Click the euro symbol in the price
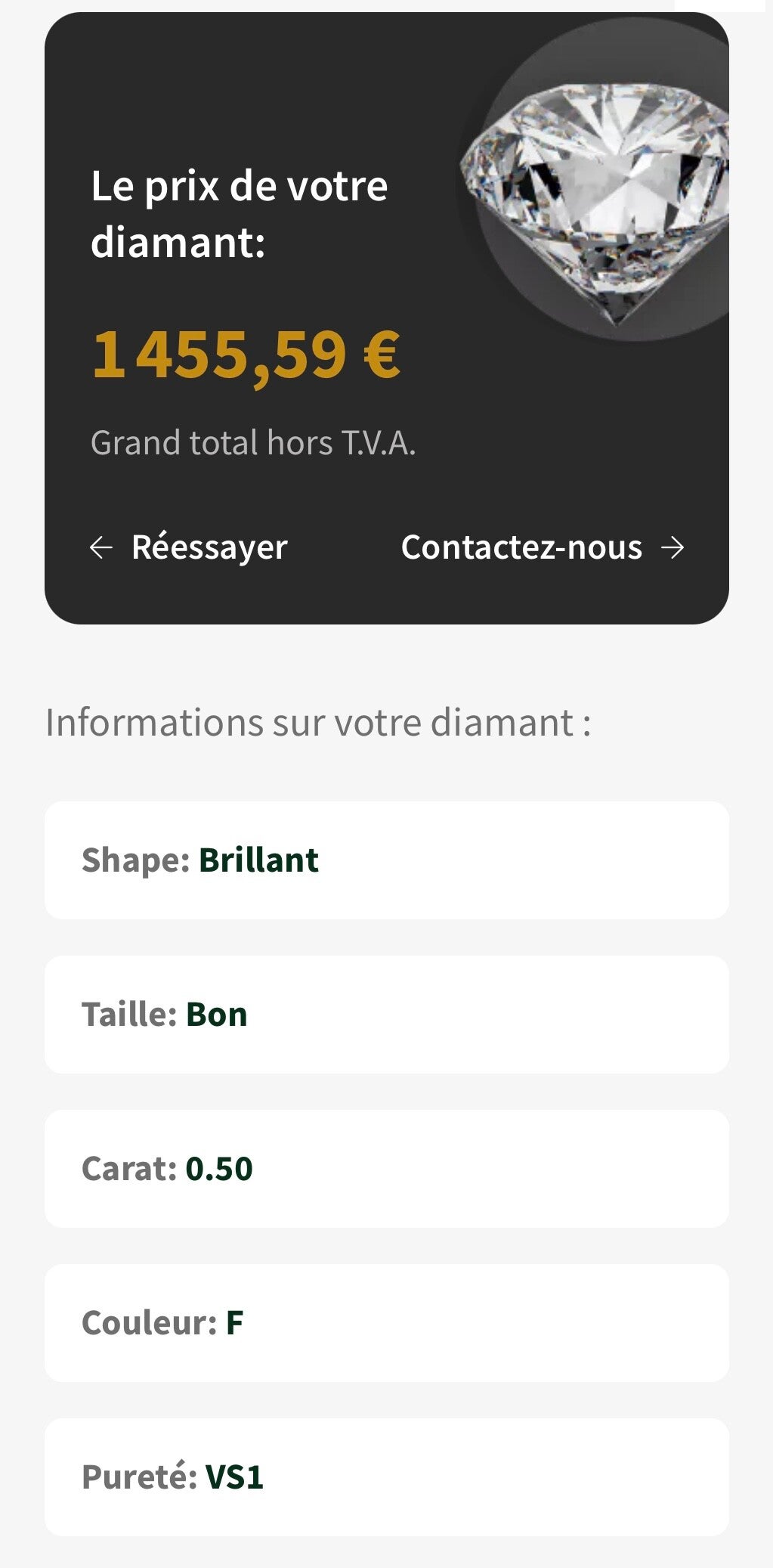773x1568 pixels. click(382, 354)
